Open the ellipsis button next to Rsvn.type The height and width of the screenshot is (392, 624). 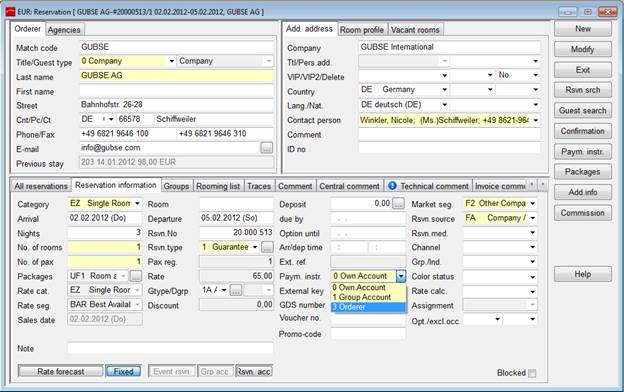click(267, 247)
